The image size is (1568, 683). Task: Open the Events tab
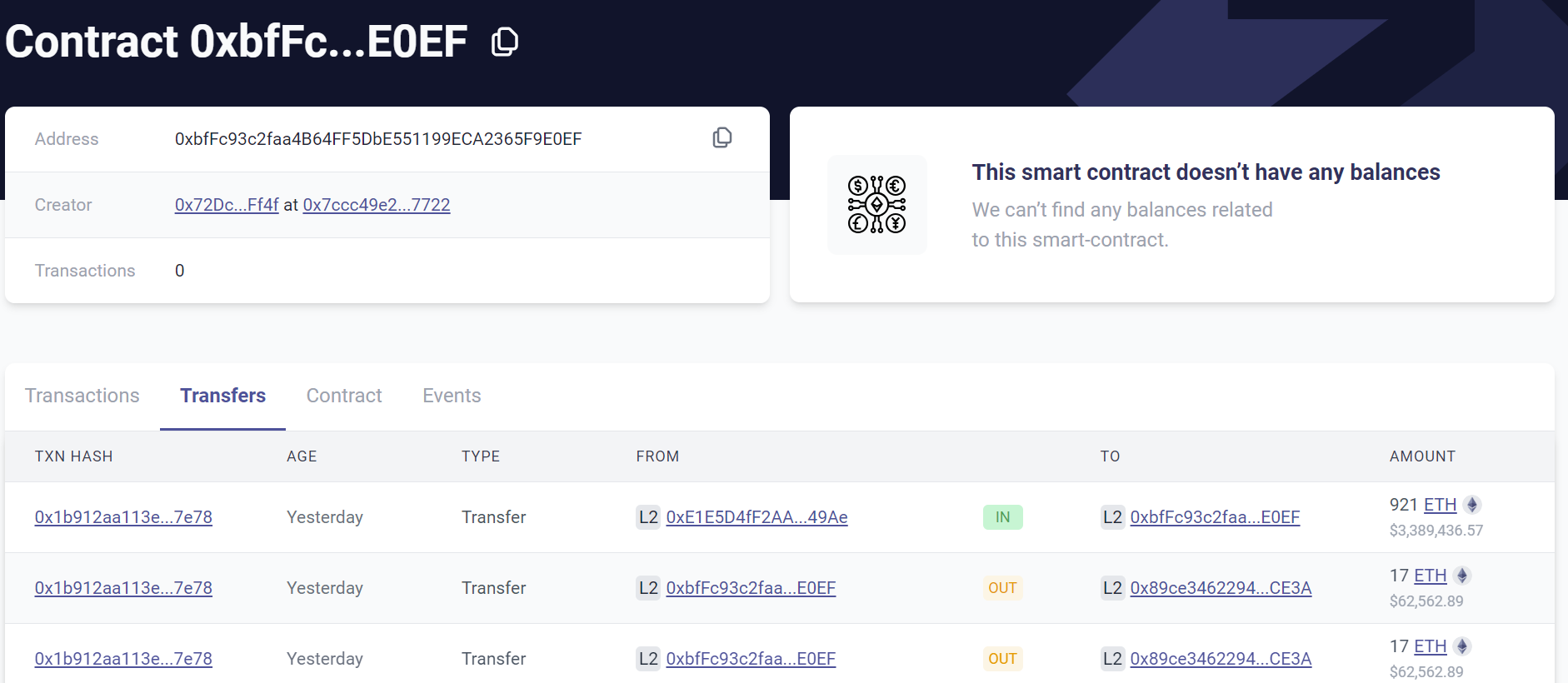click(452, 396)
